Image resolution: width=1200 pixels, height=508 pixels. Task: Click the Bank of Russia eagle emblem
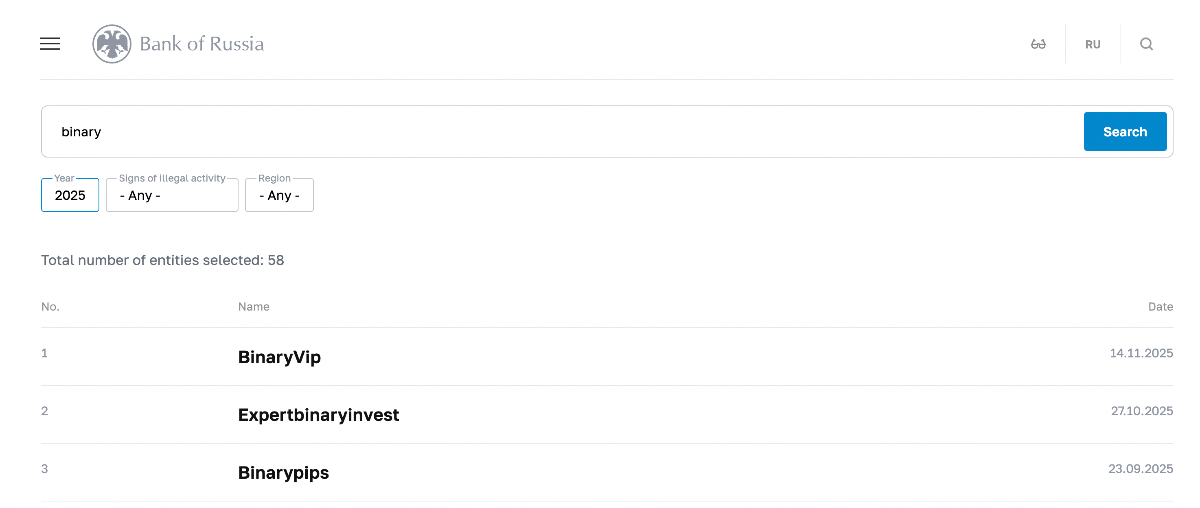pos(112,44)
